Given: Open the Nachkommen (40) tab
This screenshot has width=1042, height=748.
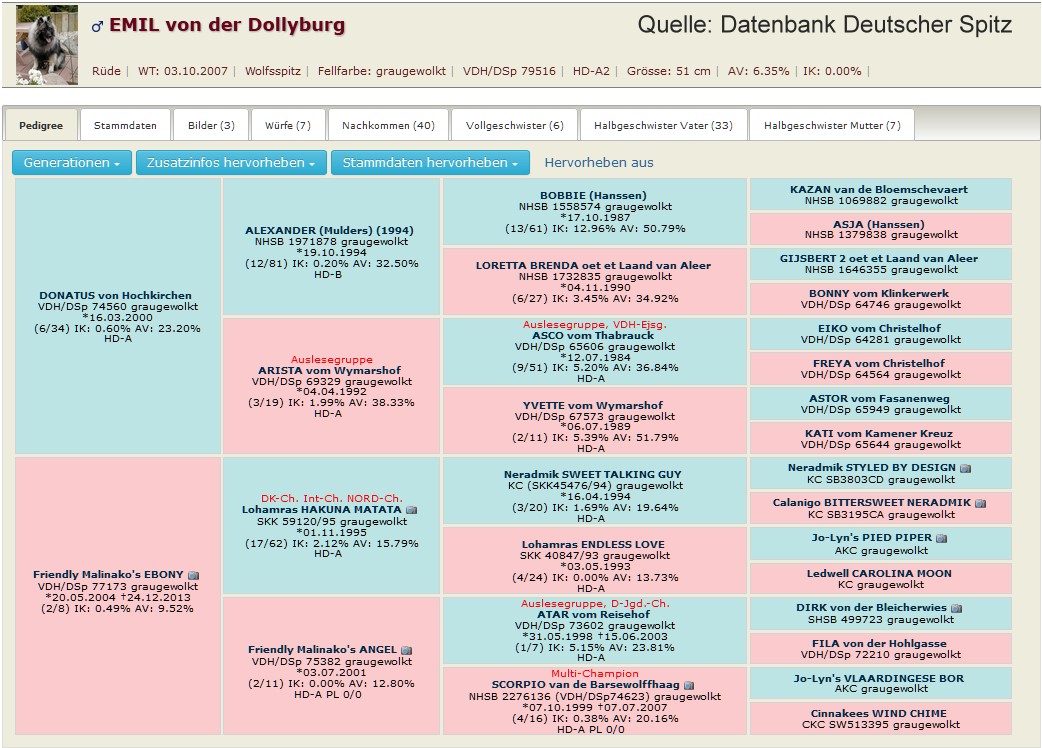Looking at the screenshot, I should [388, 126].
